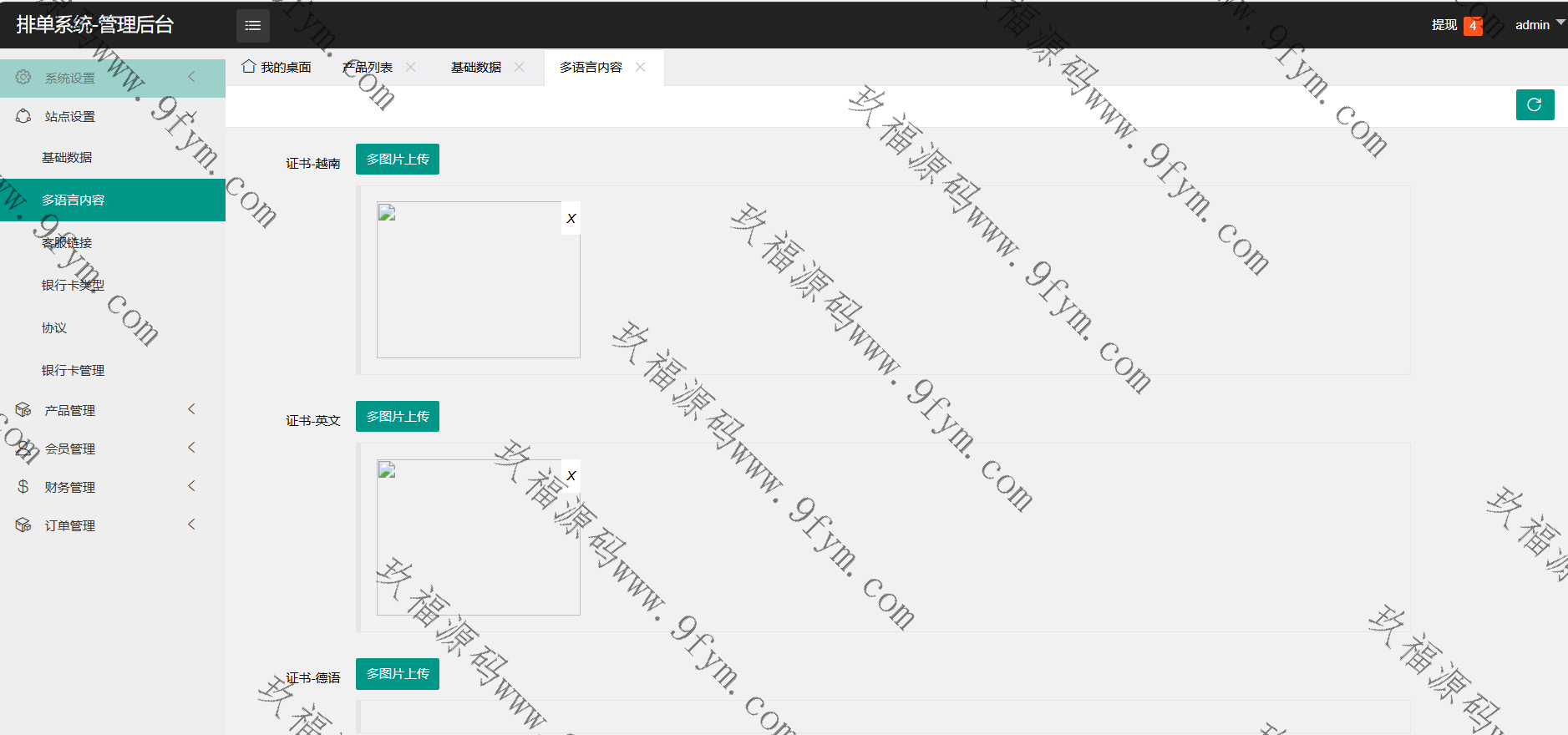
Task: Remove the English certificate image with X
Action: click(x=571, y=476)
